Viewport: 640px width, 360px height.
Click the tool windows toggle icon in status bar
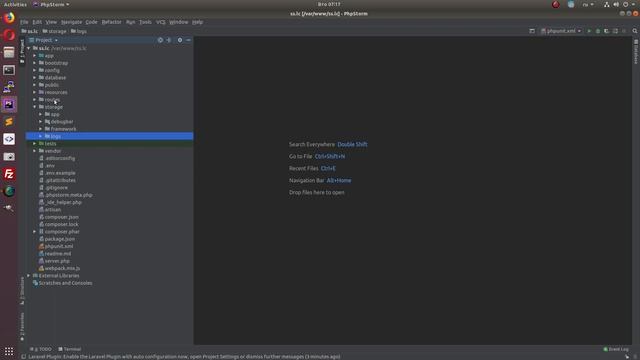(x=24, y=357)
